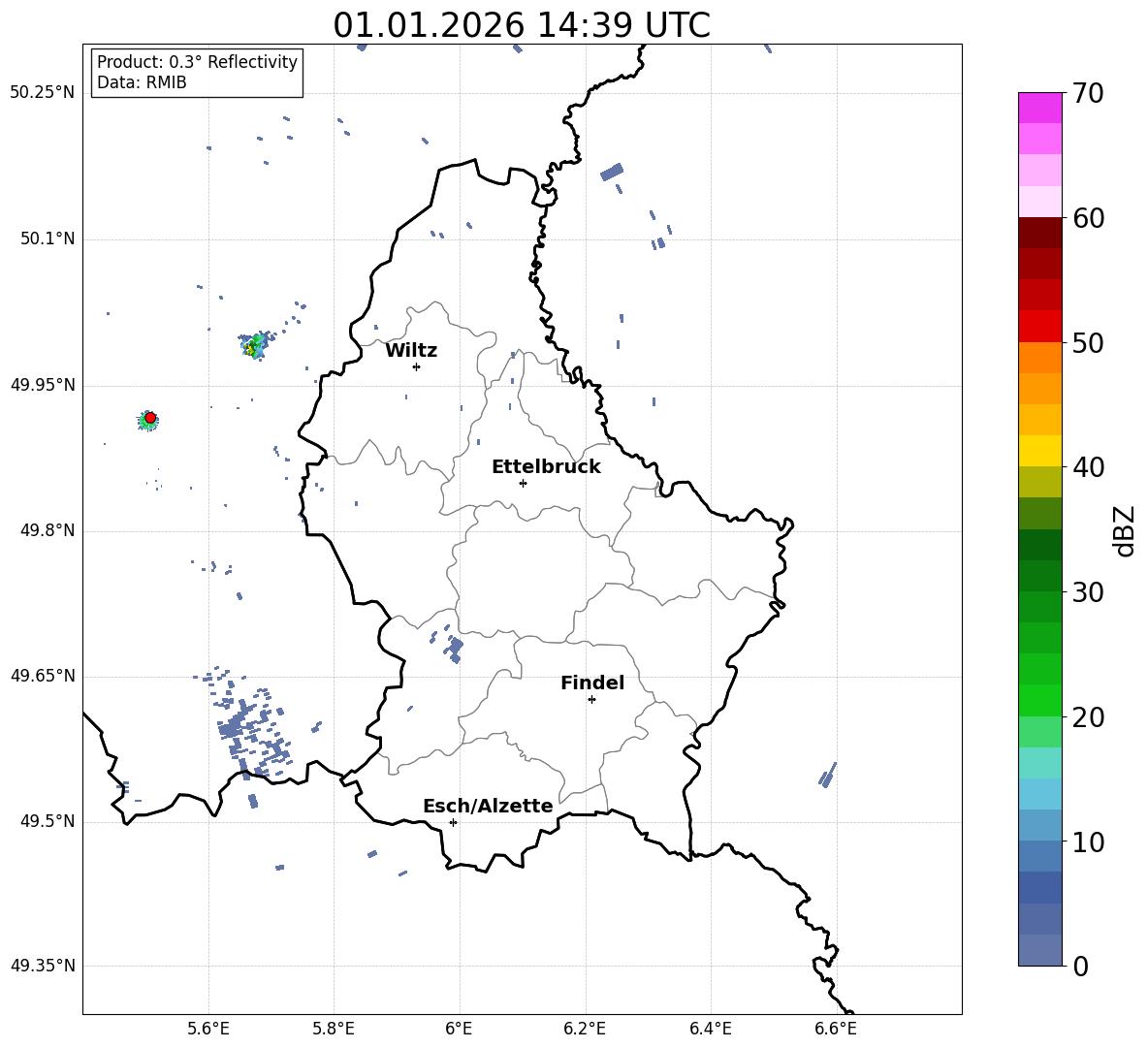Viewport: 1148px width, 1048px height.
Task: Click the 50.1°N latitude label
Action: tap(47, 239)
